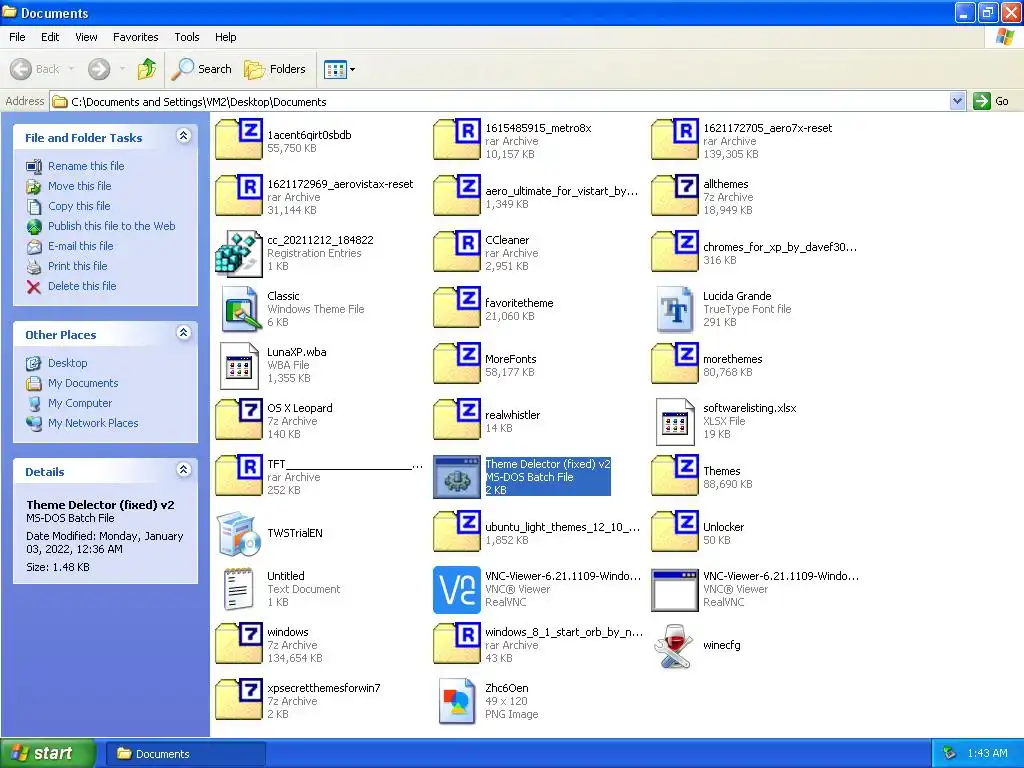Click the blue VNC Viewer application icon
Viewport: 1024px width, 768px height.
tap(457, 590)
